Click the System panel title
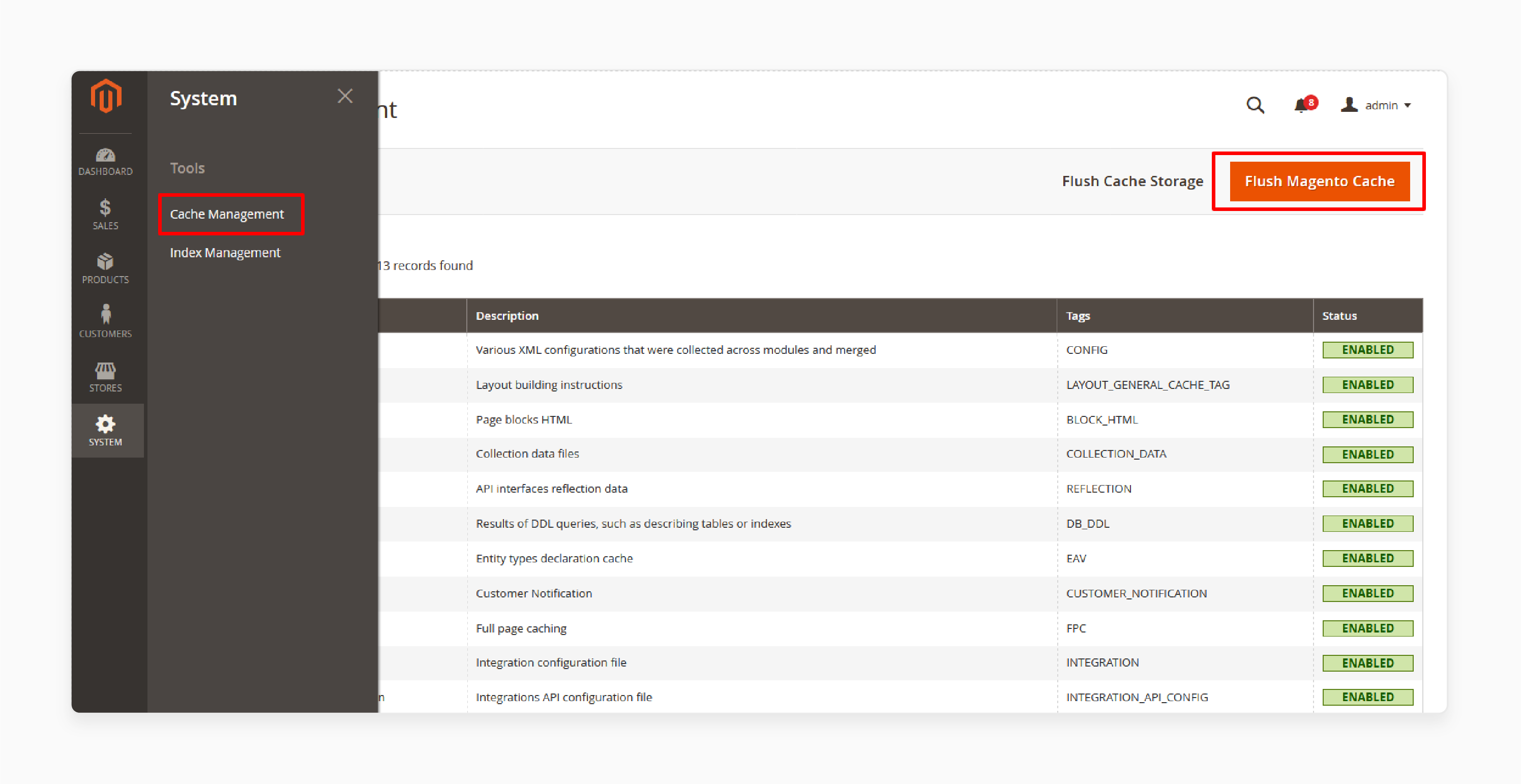 [x=203, y=98]
